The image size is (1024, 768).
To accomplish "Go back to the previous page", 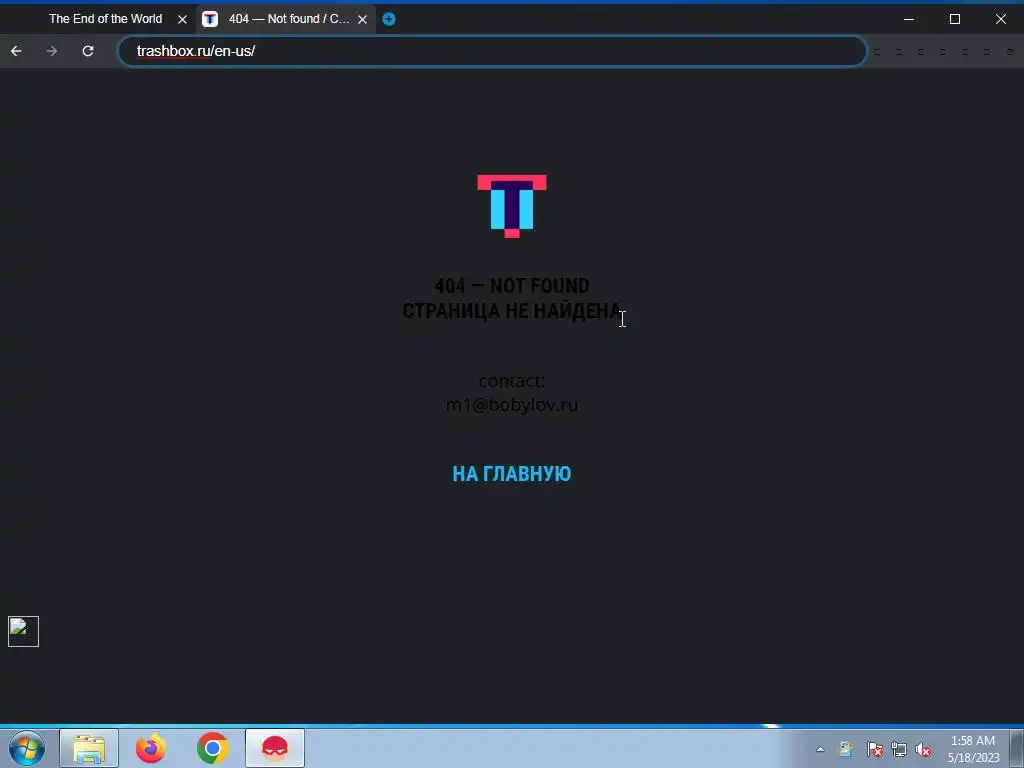I will 16,51.
